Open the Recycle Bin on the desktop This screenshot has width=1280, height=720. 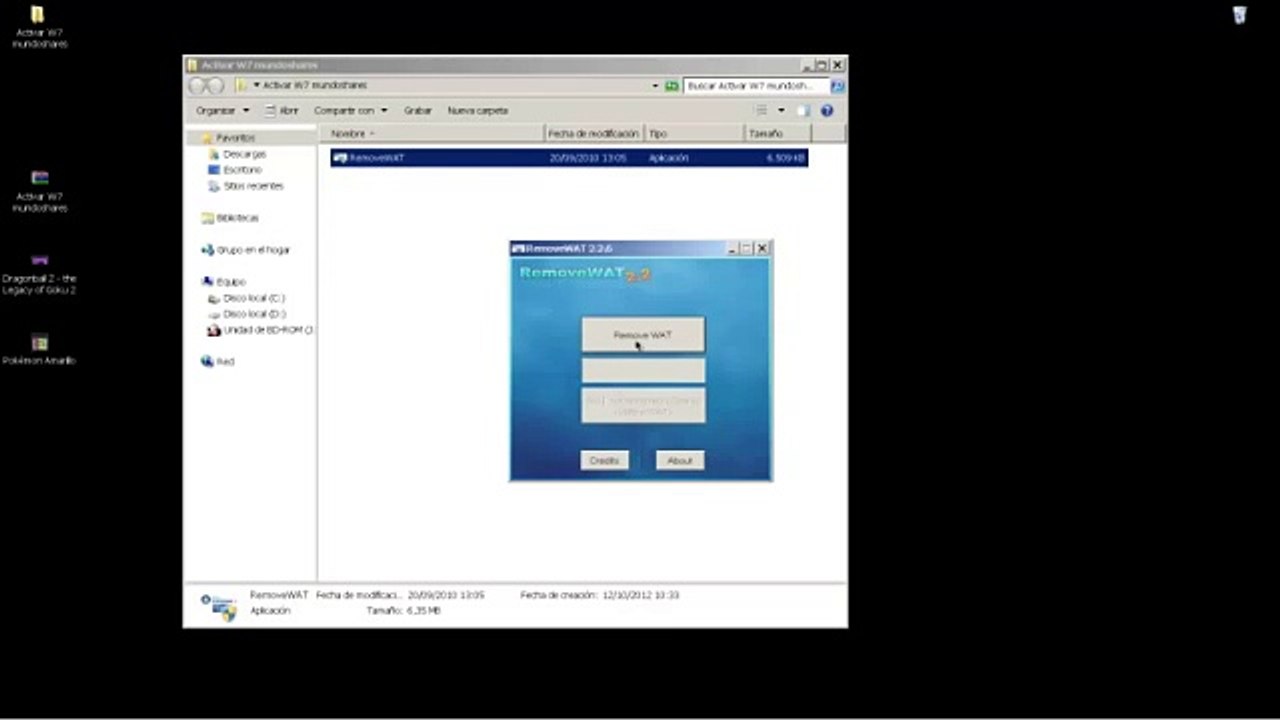pos(1239,14)
